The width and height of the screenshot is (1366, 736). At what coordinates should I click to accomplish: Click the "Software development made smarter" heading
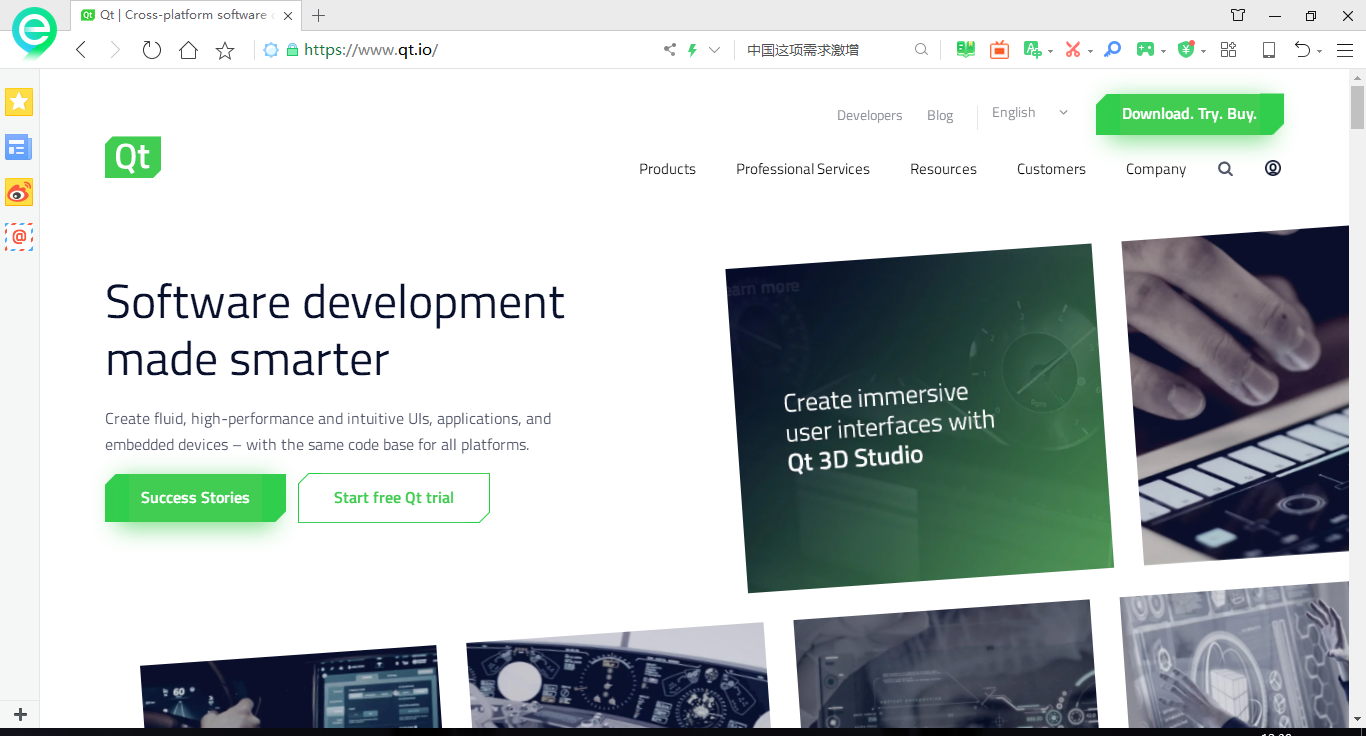(335, 330)
